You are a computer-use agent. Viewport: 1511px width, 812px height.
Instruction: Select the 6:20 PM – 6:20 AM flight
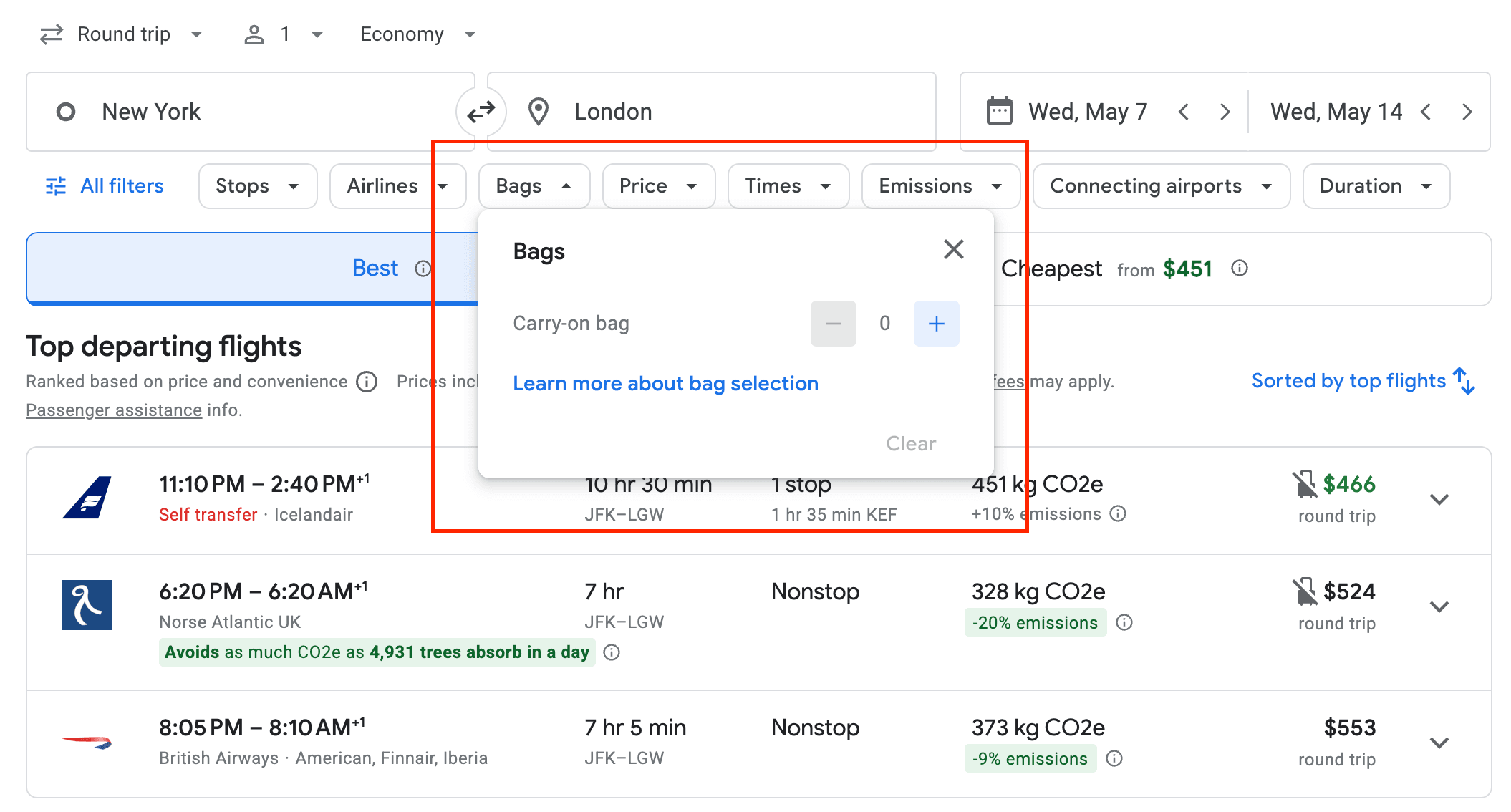759,622
